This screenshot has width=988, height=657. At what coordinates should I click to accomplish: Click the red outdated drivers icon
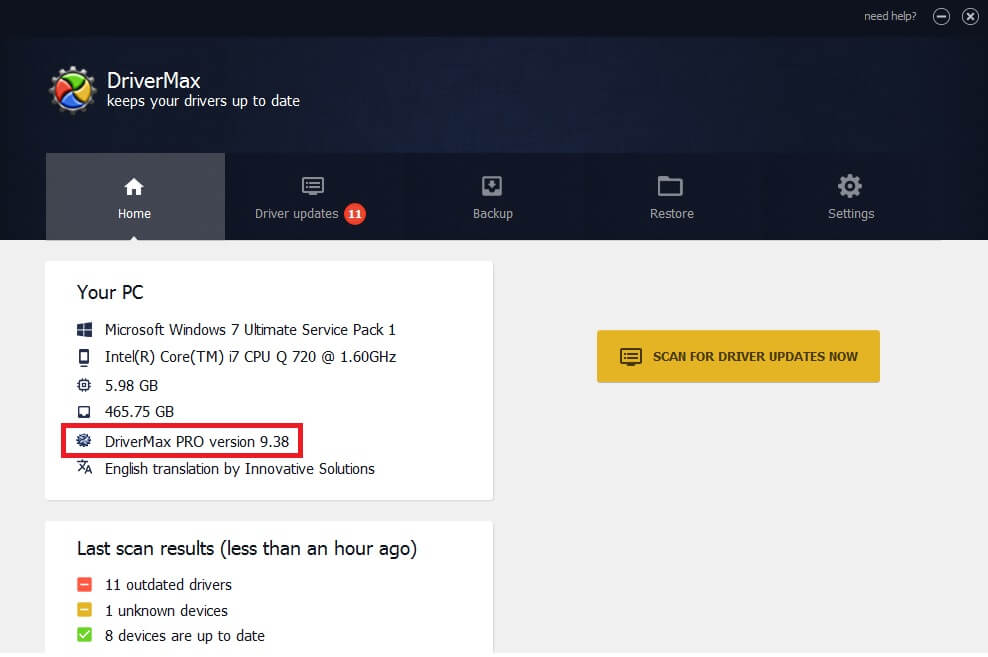84,585
